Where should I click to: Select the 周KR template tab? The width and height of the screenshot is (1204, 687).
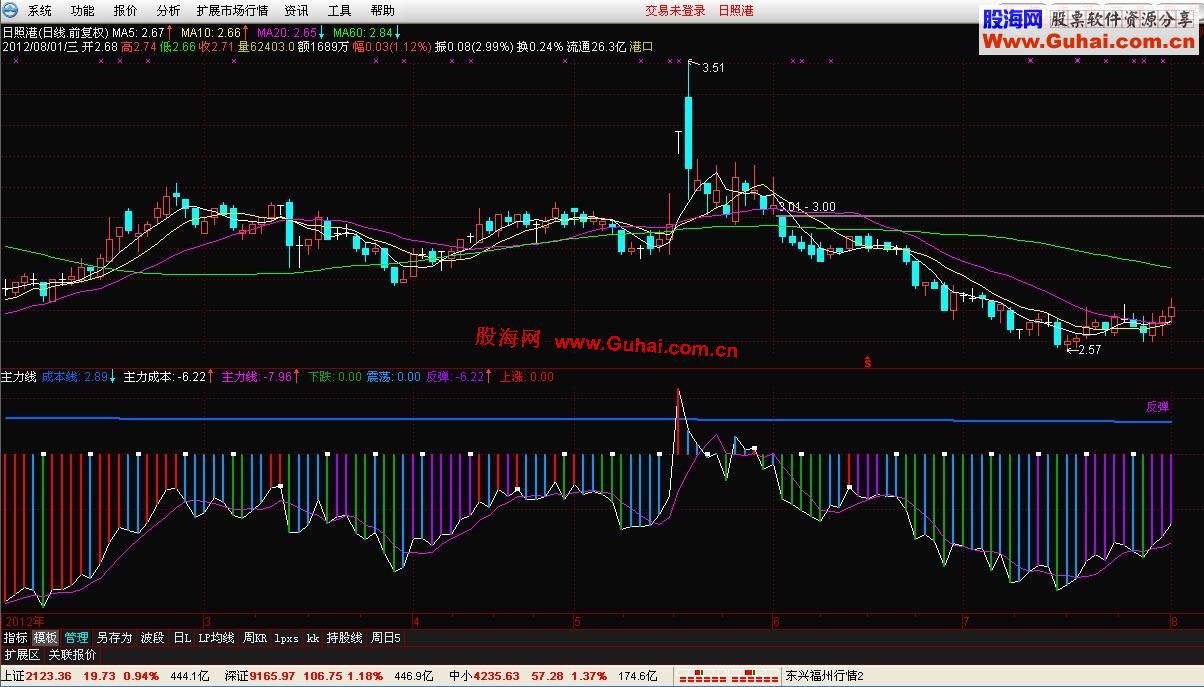point(255,637)
